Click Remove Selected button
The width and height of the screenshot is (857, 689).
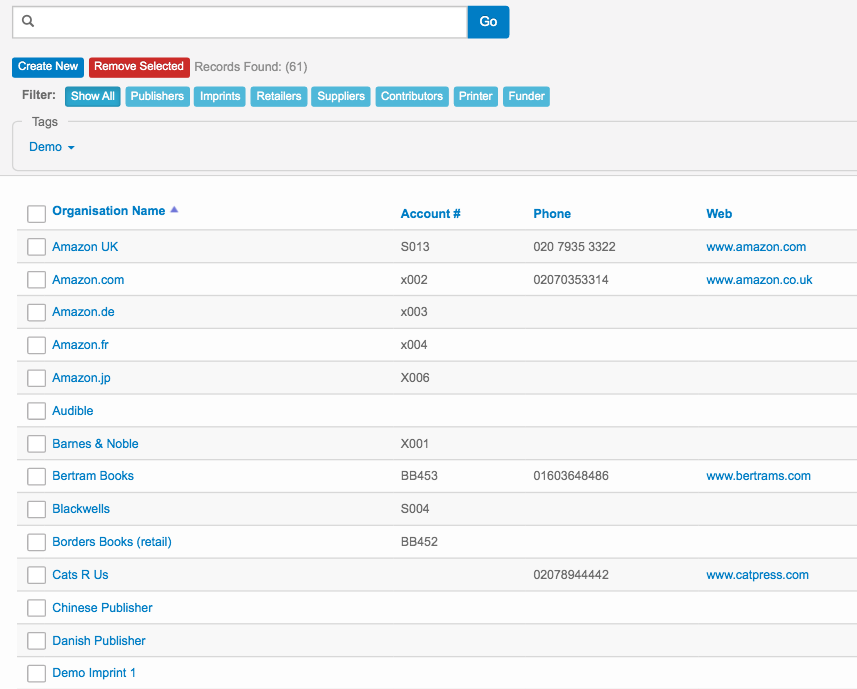(139, 67)
